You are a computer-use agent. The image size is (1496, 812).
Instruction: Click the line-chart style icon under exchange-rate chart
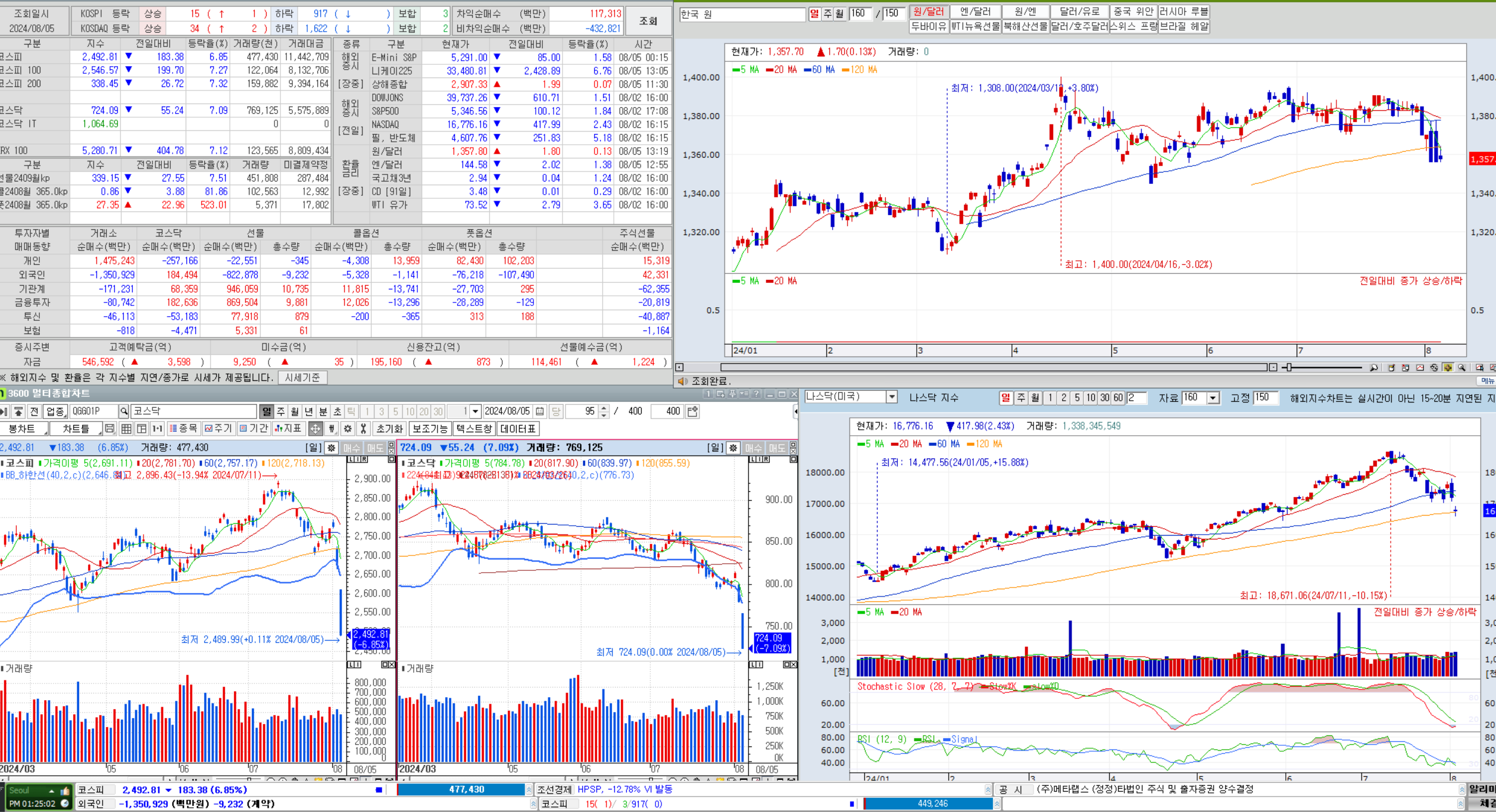coord(1420,367)
